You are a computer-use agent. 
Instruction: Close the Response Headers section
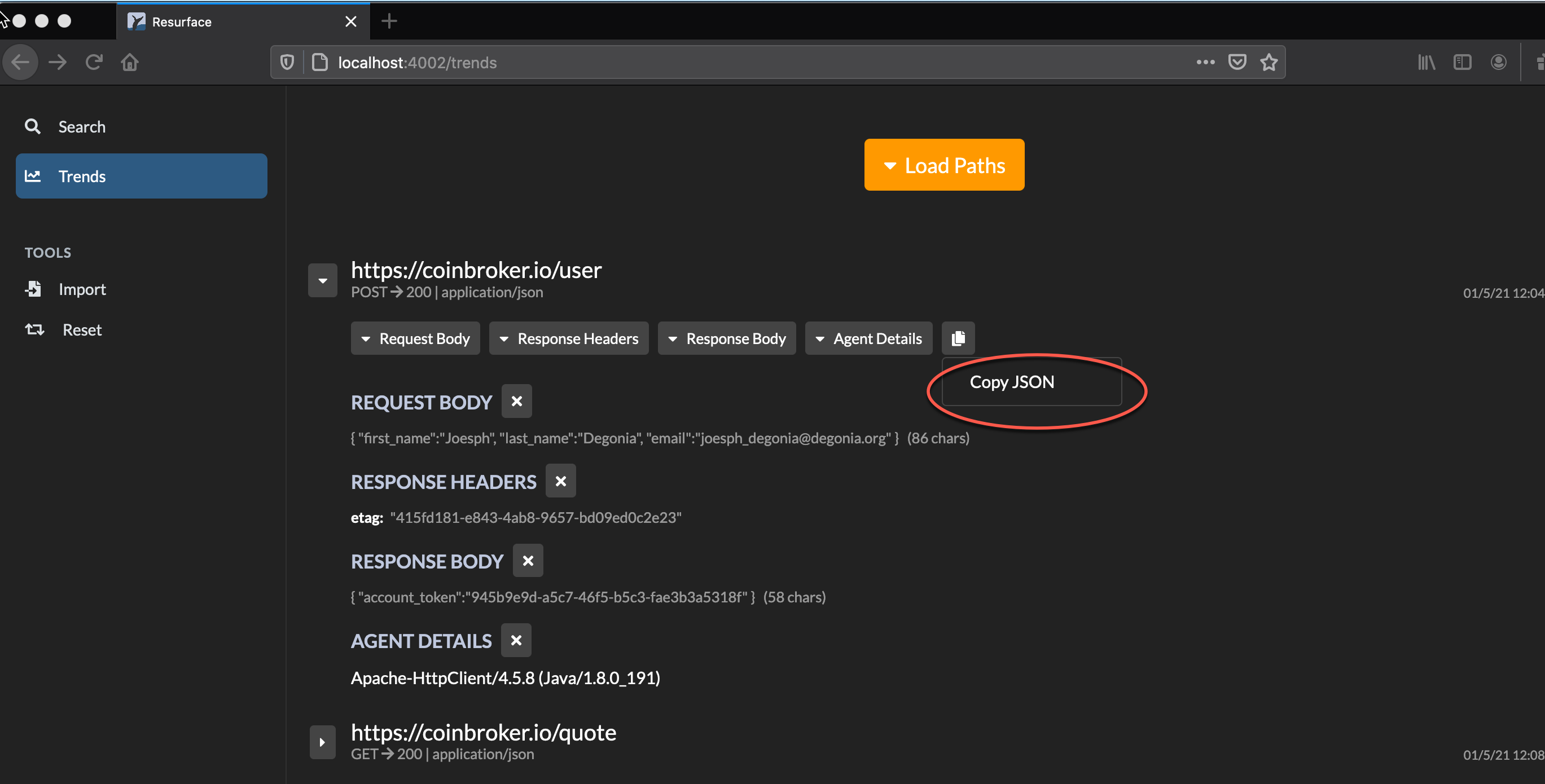560,481
